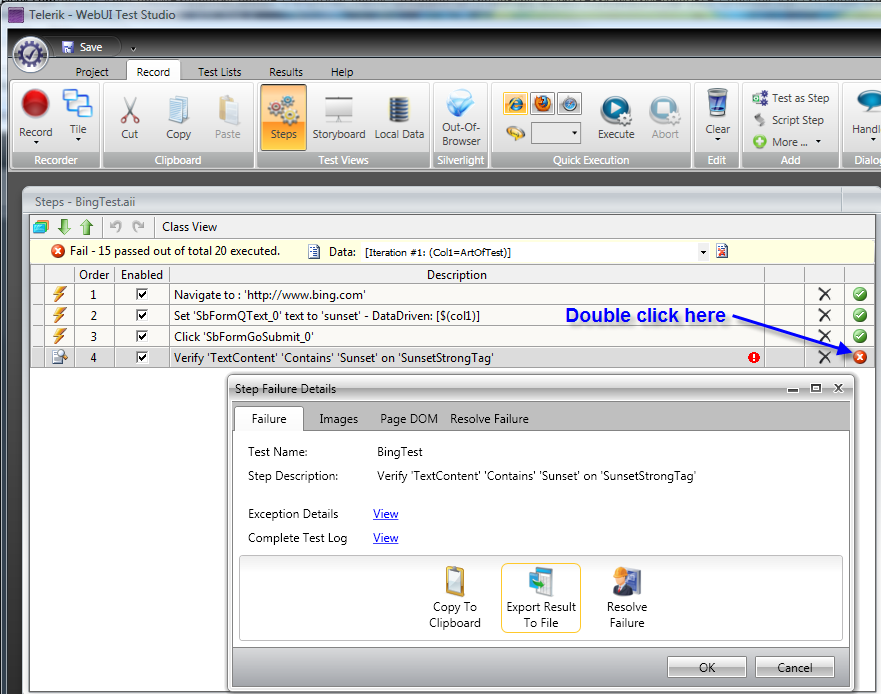Screen dimensions: 881x694
Task: Add a Test as Step
Action: [791, 98]
